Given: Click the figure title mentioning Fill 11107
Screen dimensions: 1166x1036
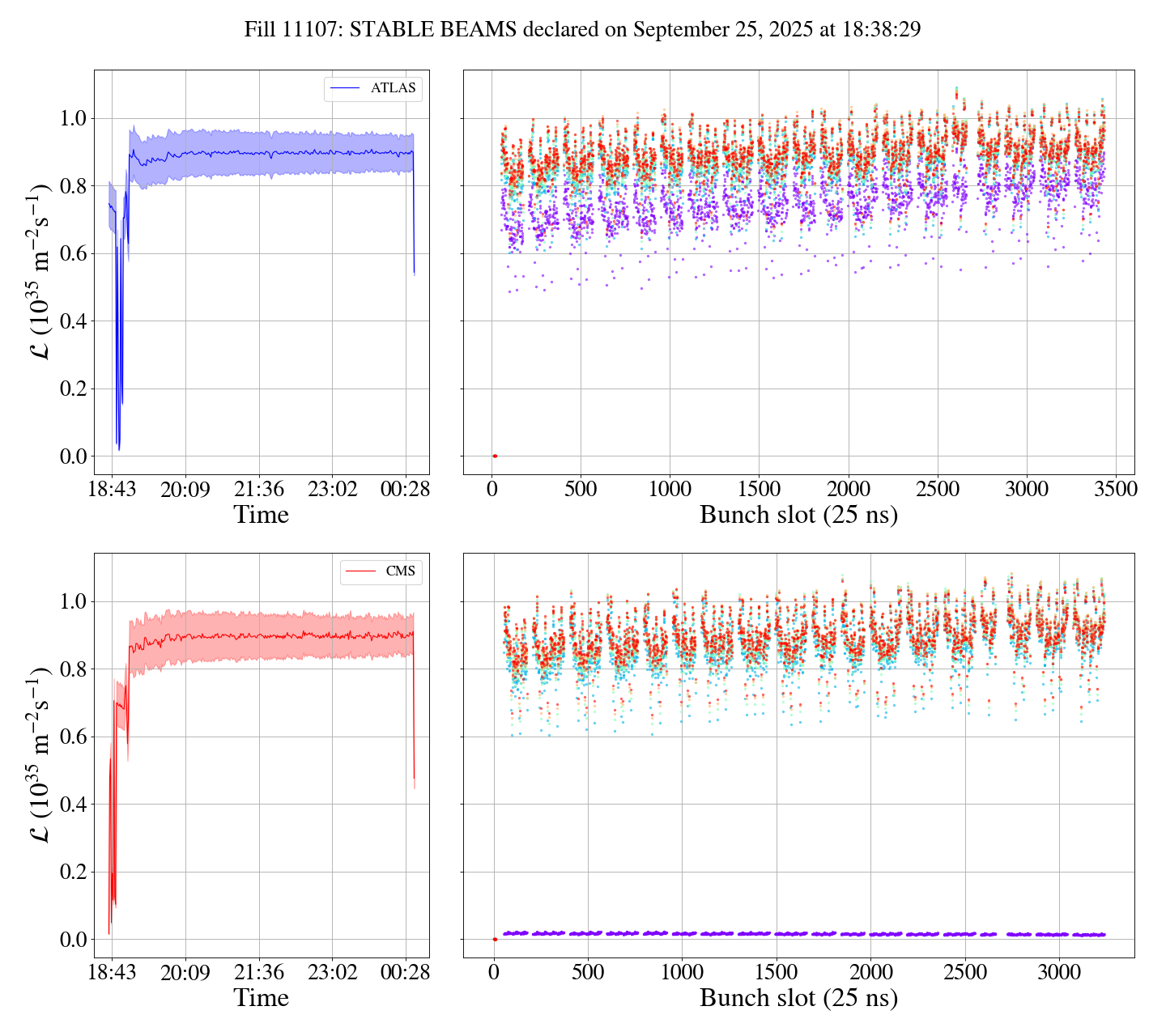Looking at the screenshot, I should point(582,30).
